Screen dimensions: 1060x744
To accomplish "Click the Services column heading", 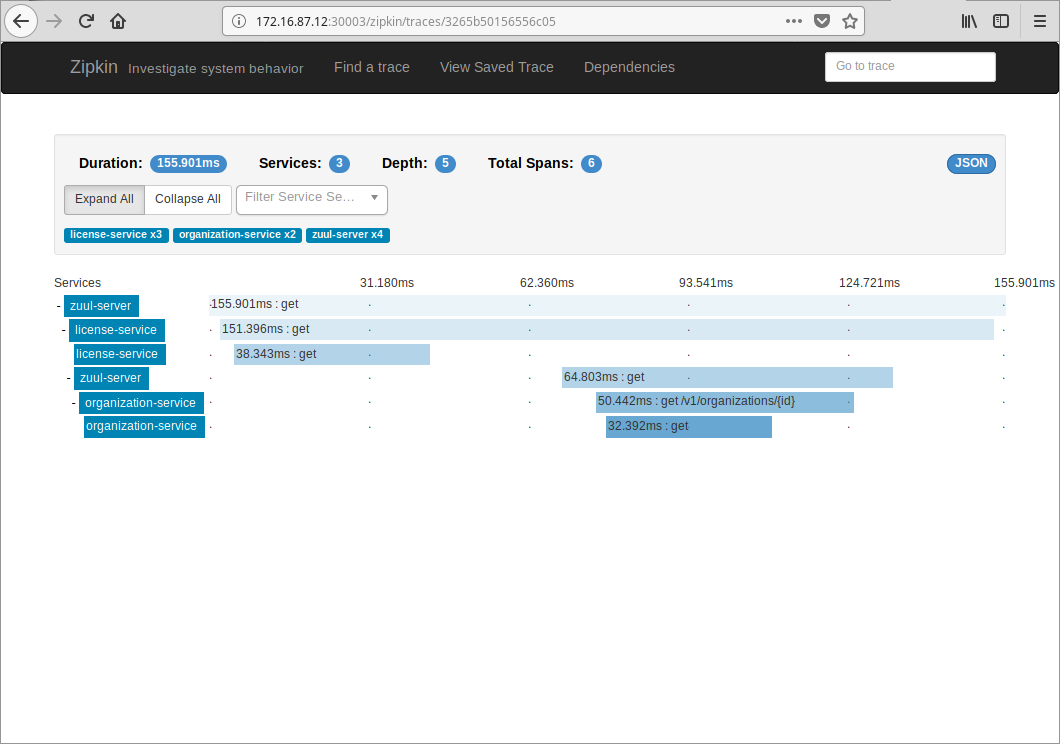I will [x=78, y=283].
